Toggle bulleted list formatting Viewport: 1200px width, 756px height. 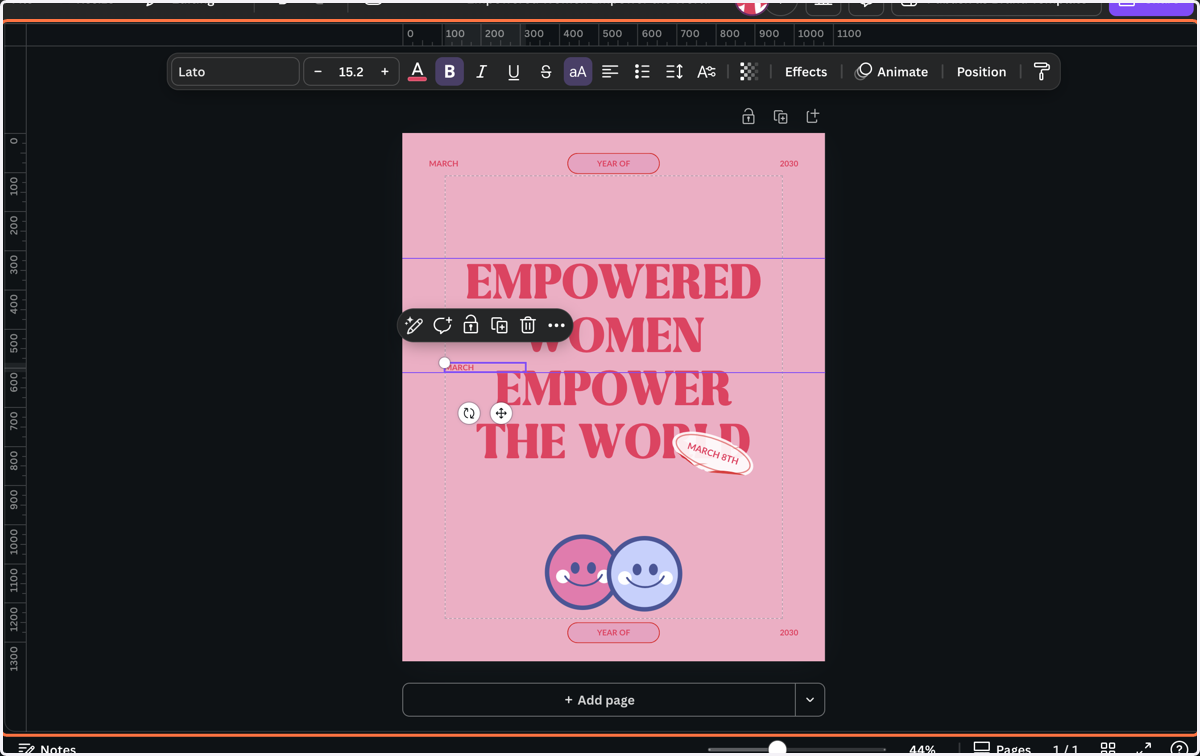click(x=642, y=72)
